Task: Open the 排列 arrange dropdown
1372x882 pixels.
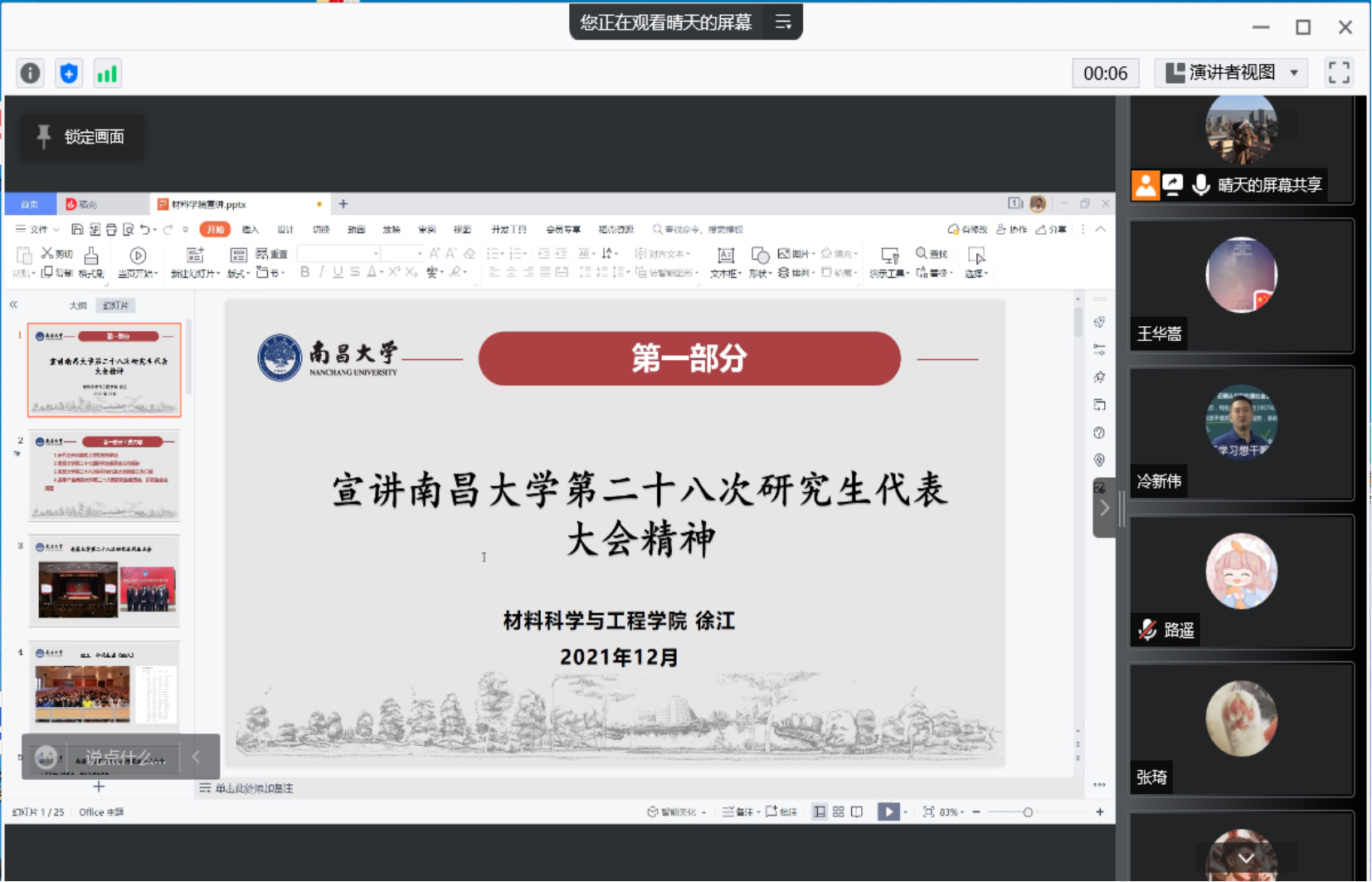Action: 796,272
